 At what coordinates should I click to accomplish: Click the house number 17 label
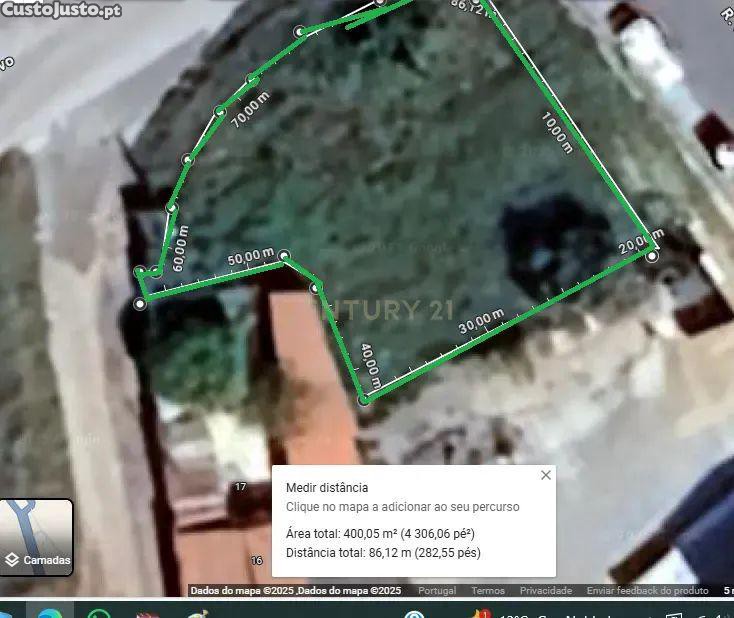pyautogui.click(x=240, y=487)
